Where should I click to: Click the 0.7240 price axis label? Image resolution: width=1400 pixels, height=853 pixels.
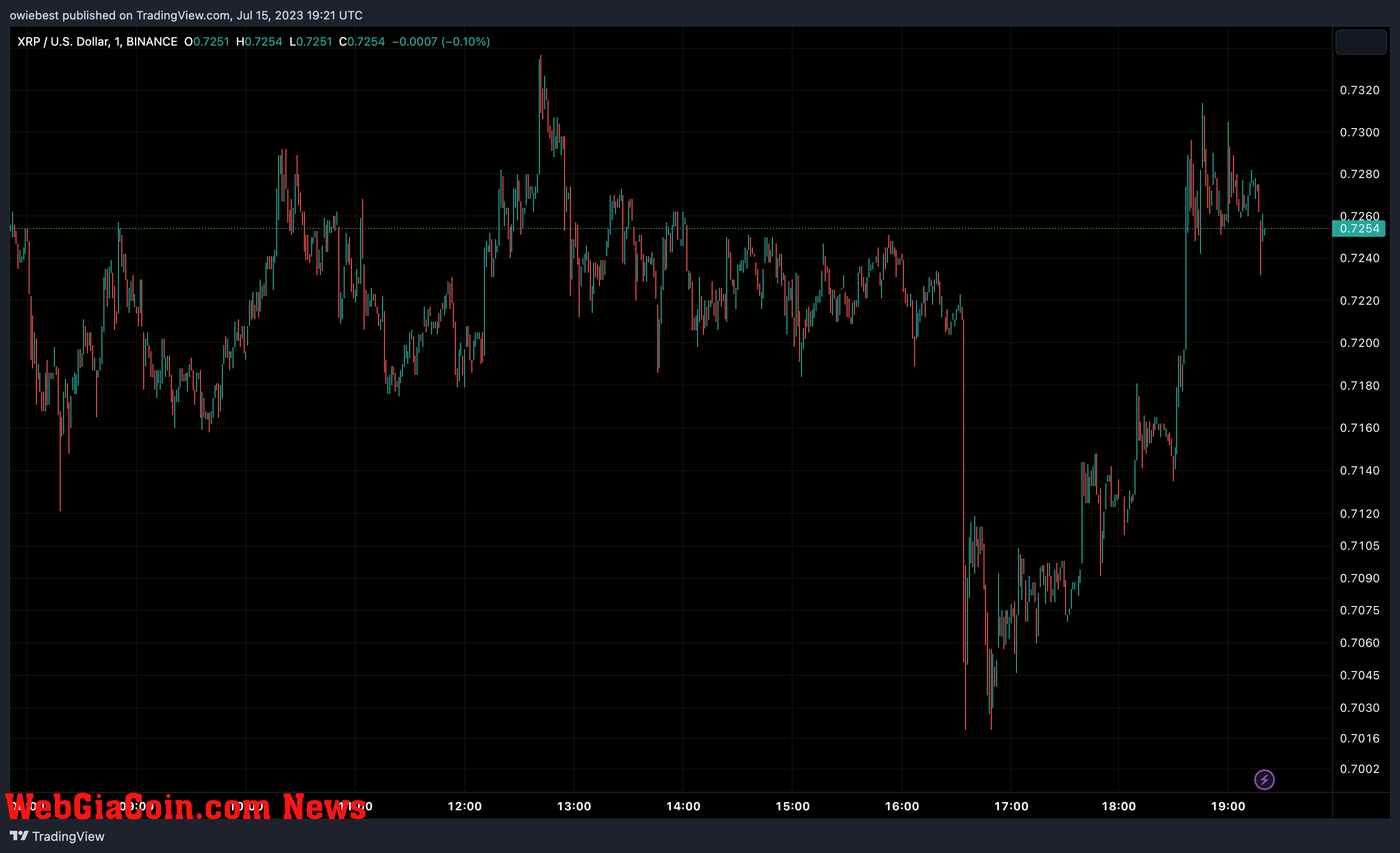pyautogui.click(x=1360, y=258)
